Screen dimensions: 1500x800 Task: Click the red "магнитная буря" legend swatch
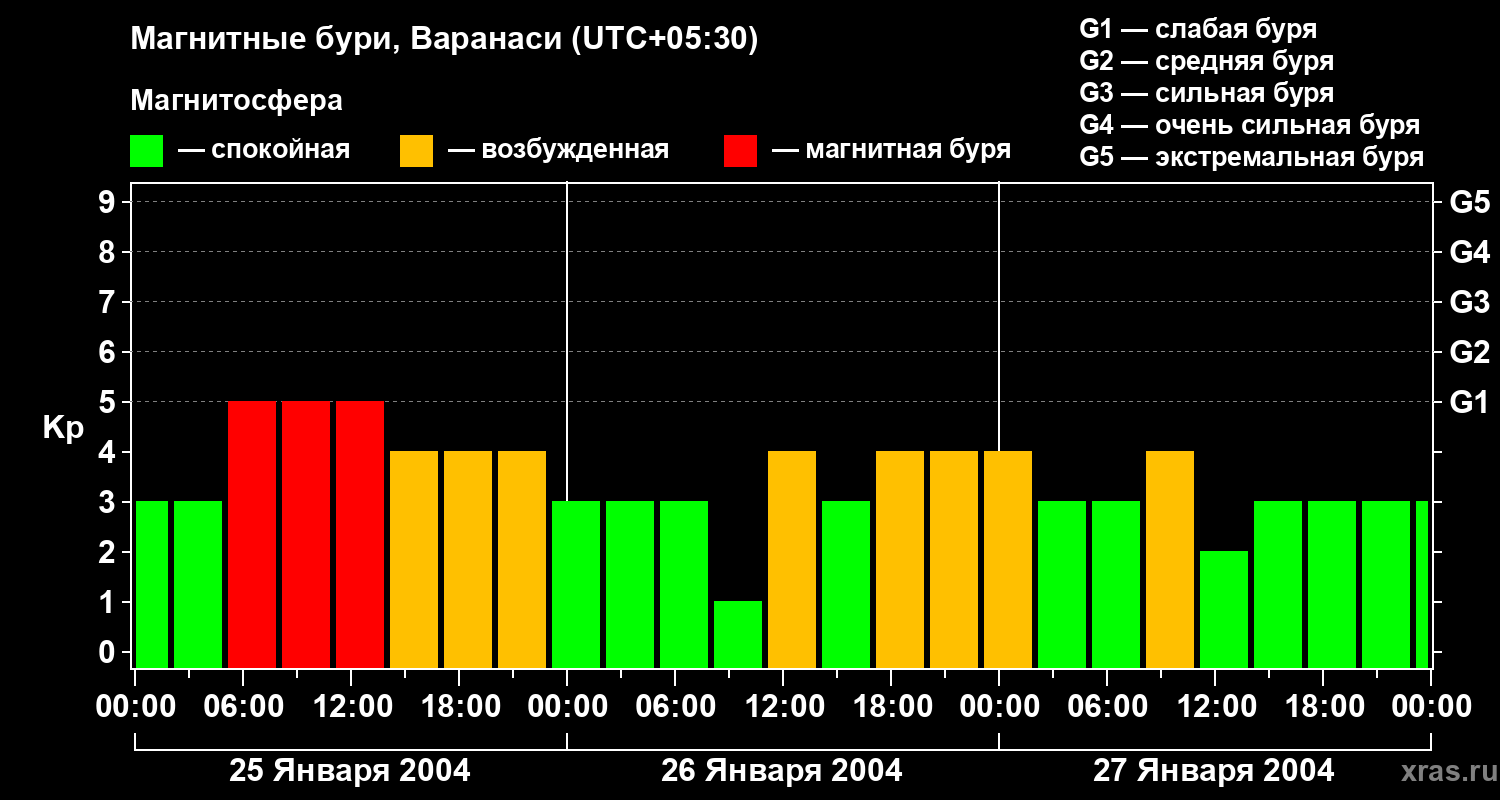[740, 151]
